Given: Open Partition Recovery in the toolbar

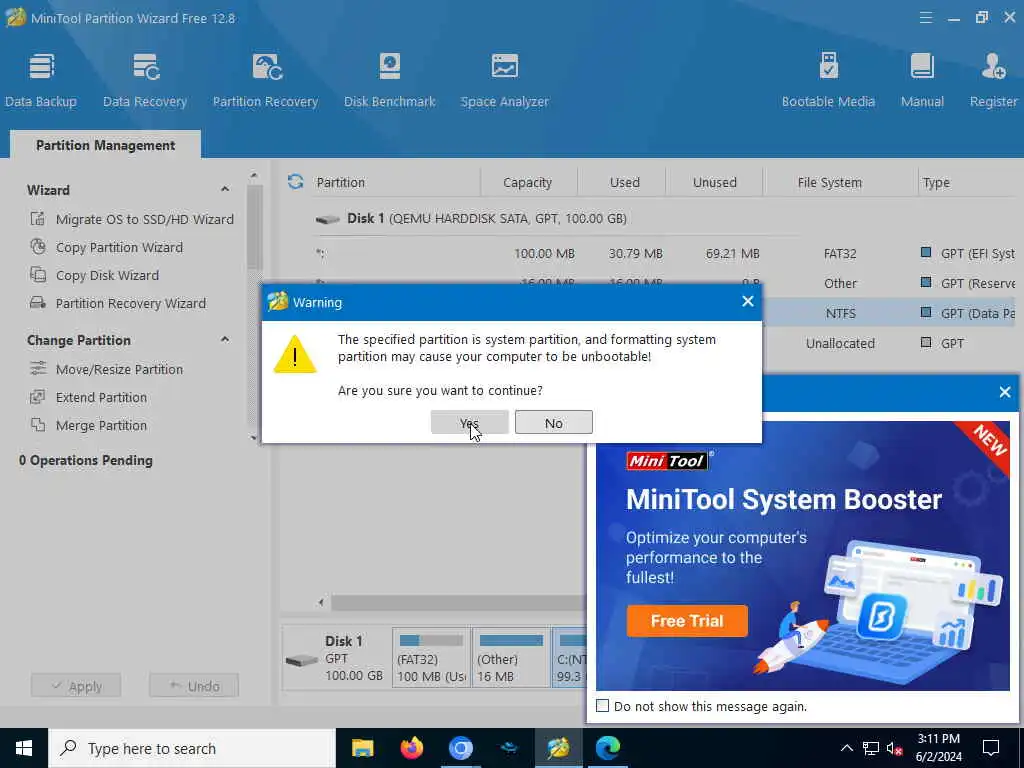Looking at the screenshot, I should tap(265, 80).
